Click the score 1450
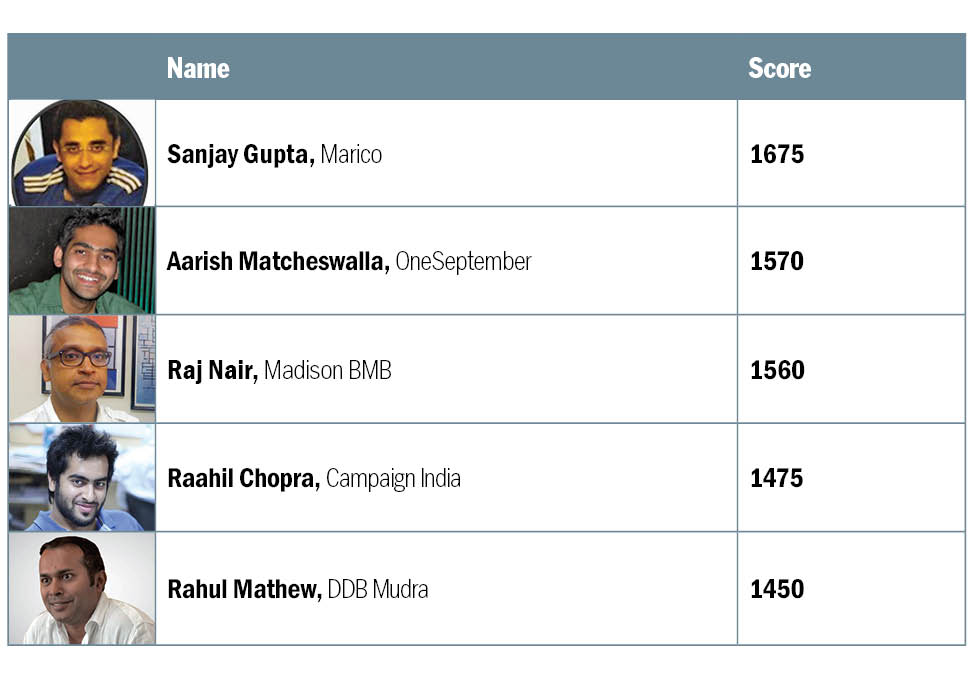This screenshot has height=692, width=975. (777, 590)
